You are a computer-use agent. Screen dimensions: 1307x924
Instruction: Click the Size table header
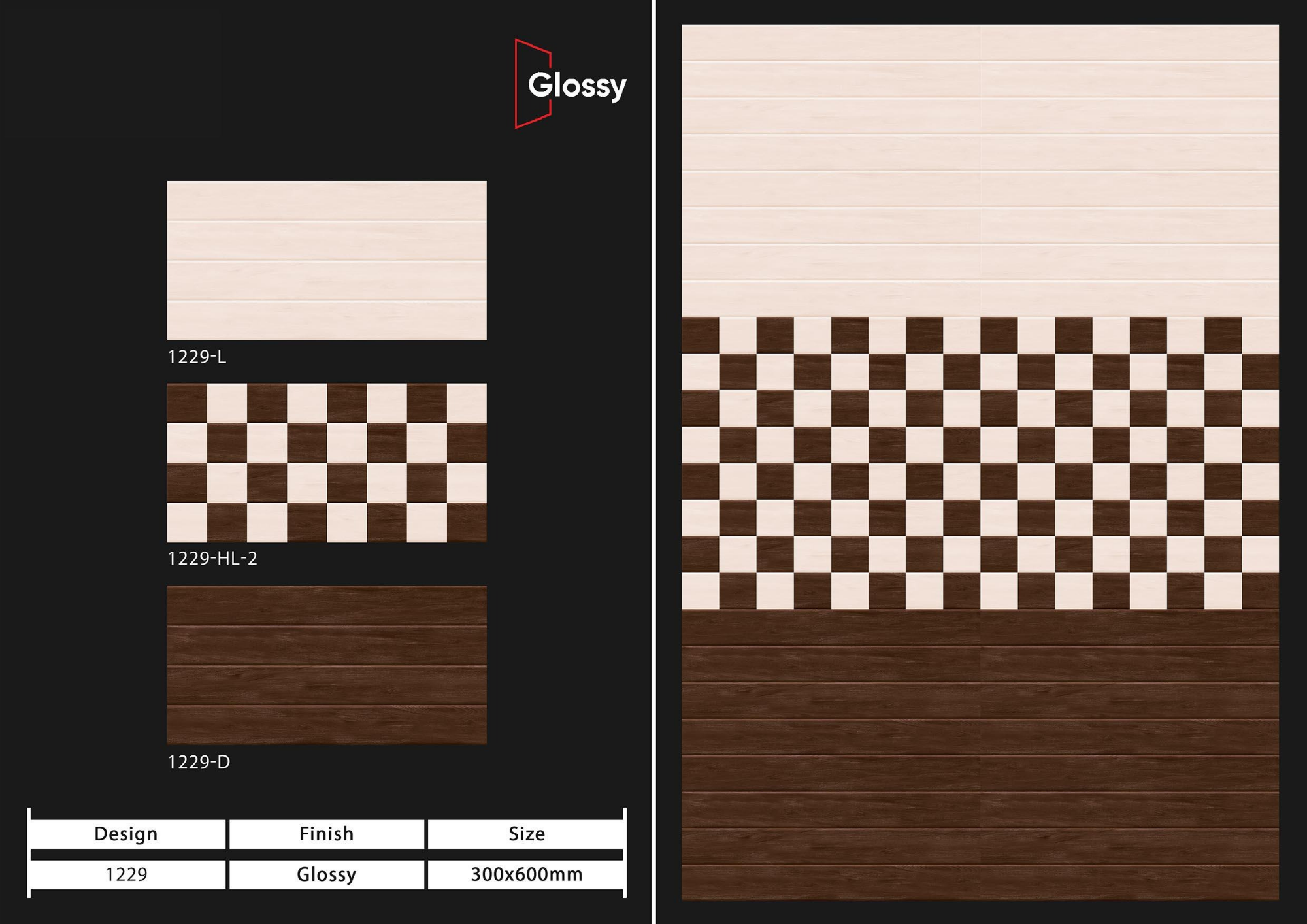(x=526, y=834)
